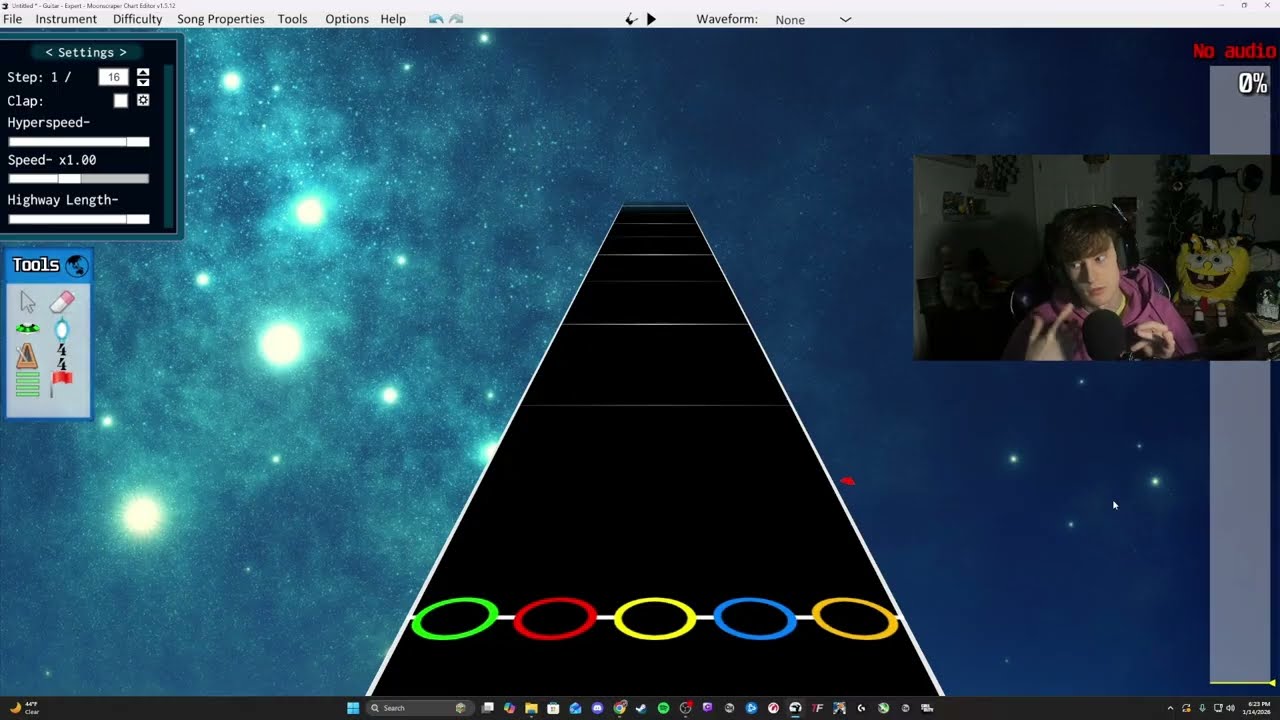Open the Difficulty menu
Viewport: 1280px width, 720px height.
137,19
